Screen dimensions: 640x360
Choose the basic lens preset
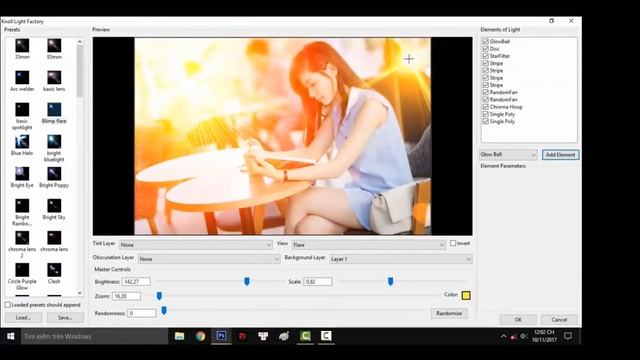point(54,81)
